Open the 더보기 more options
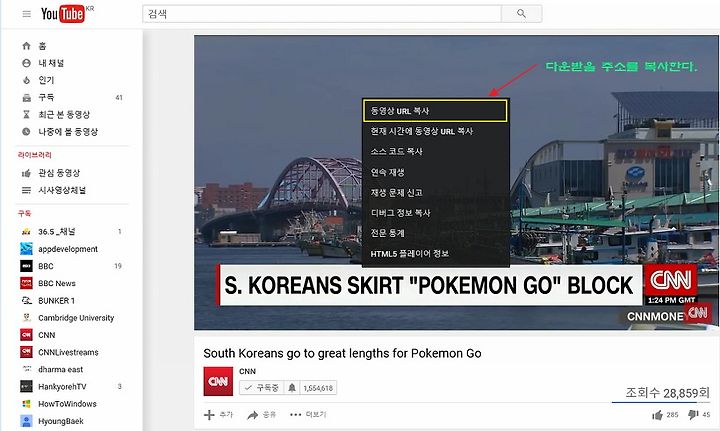The image size is (720, 431). click(308, 415)
